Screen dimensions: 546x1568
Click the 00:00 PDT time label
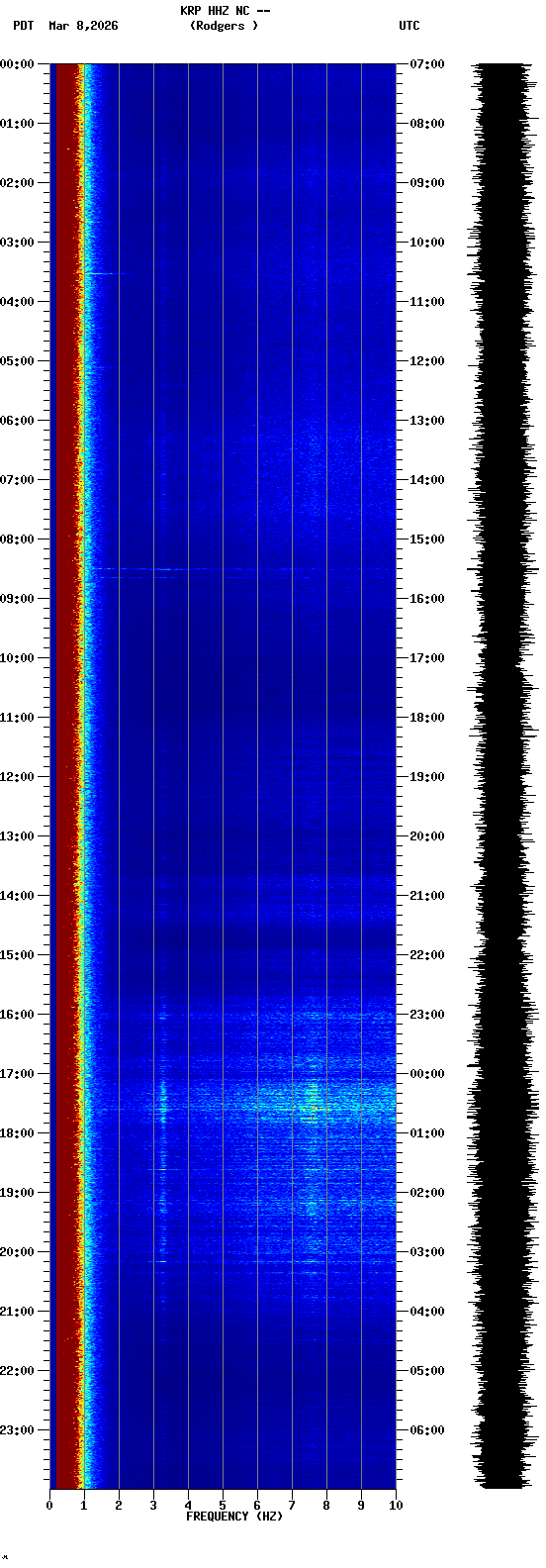pos(17,64)
